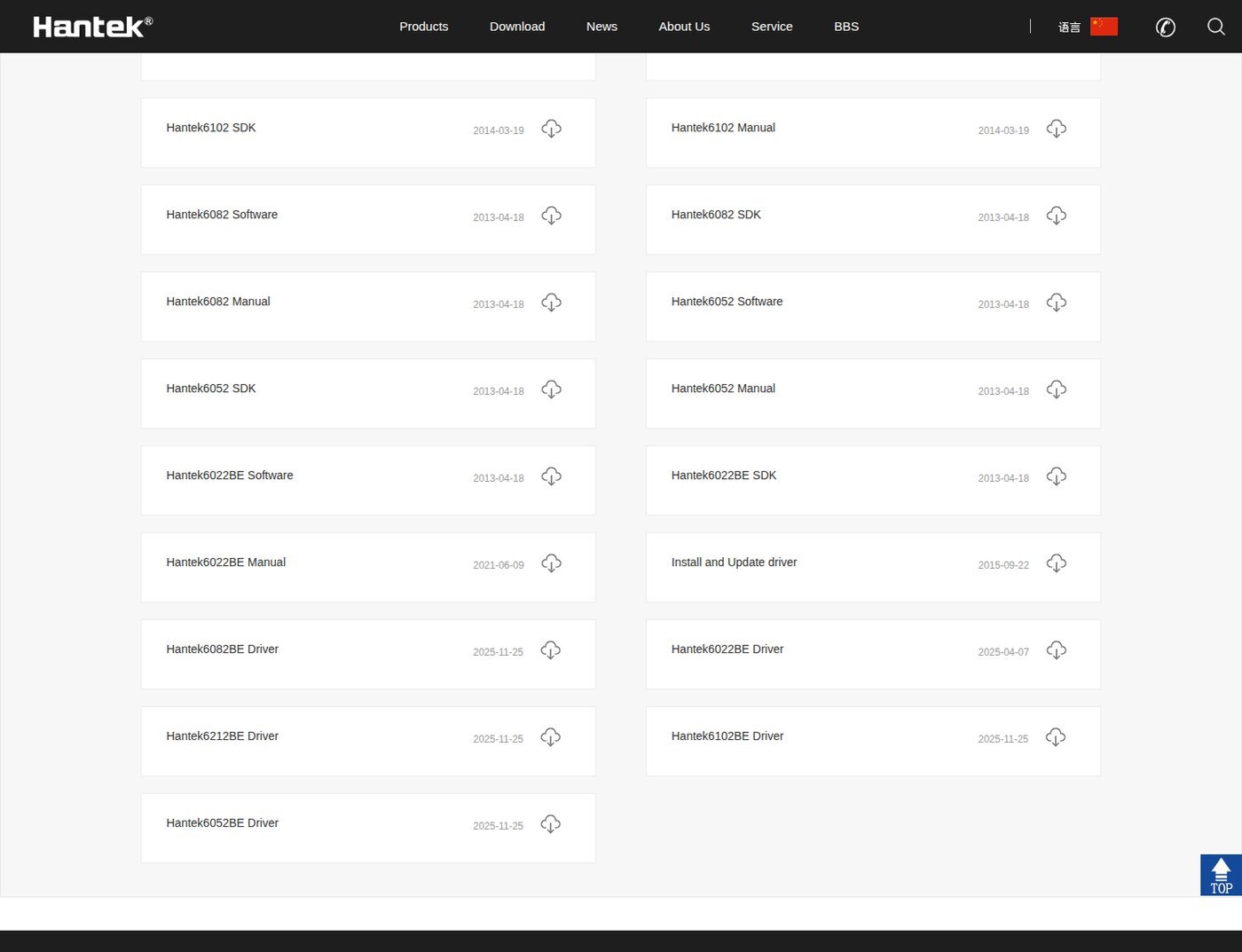The width and height of the screenshot is (1242, 952).
Task: Download the Hantek6082 Manual file icon
Action: (551, 303)
